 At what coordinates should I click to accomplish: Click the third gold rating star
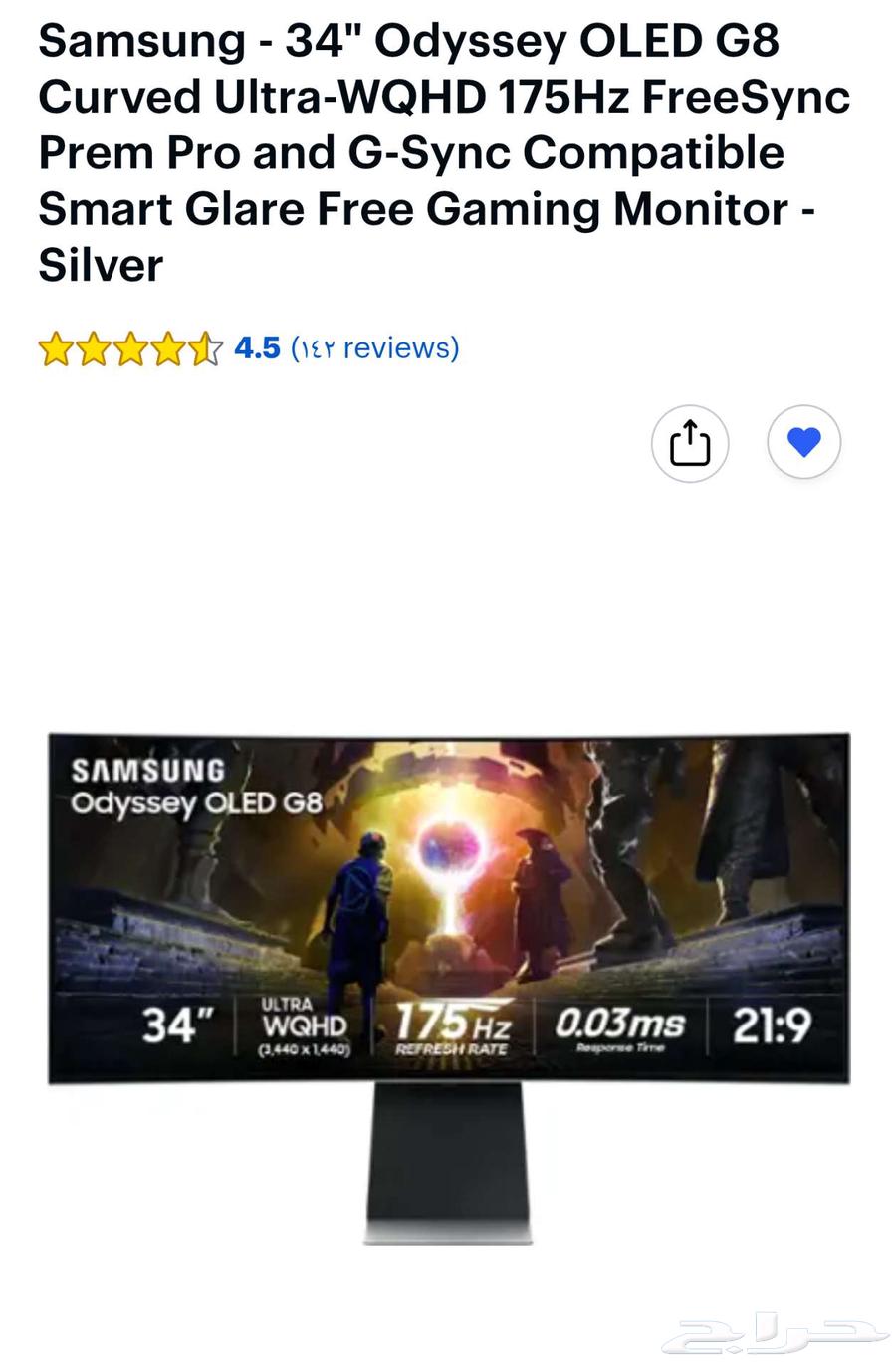click(129, 349)
